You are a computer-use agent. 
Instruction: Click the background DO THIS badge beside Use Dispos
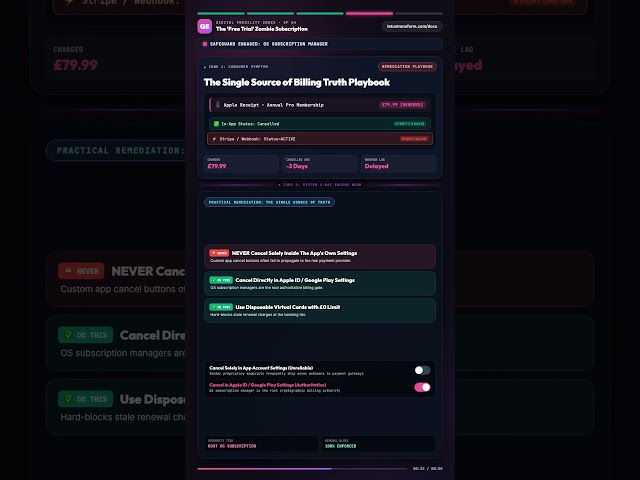85,399
